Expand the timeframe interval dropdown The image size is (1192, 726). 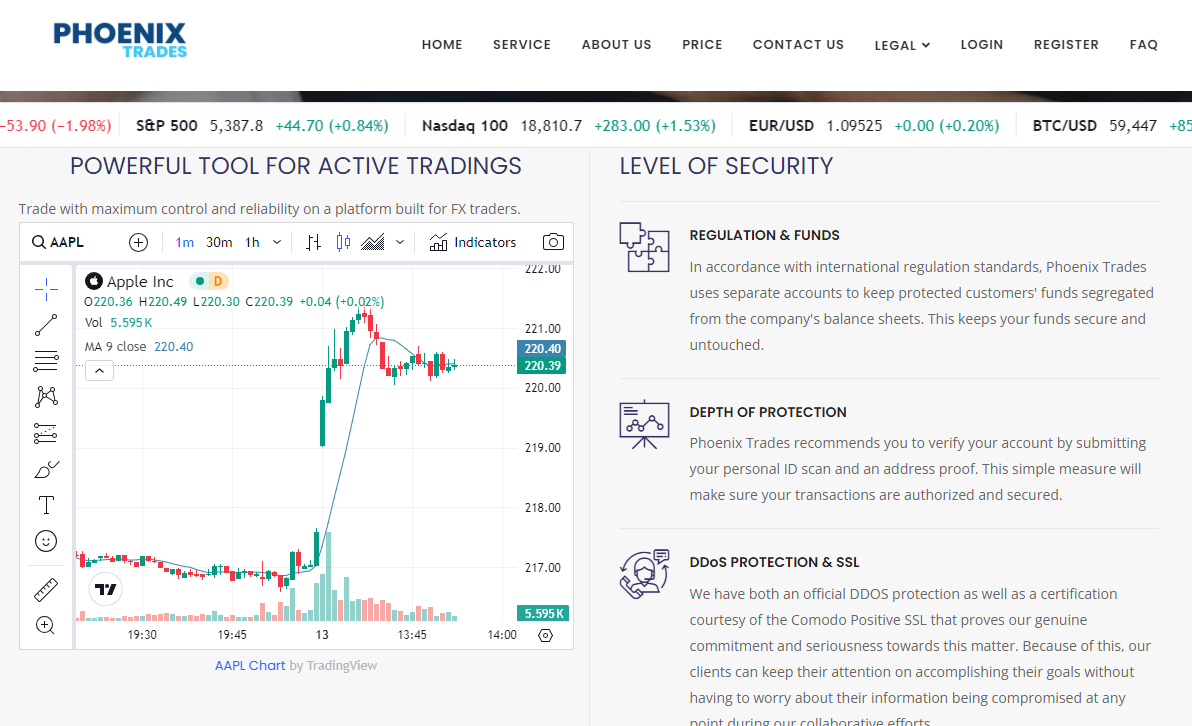point(277,243)
